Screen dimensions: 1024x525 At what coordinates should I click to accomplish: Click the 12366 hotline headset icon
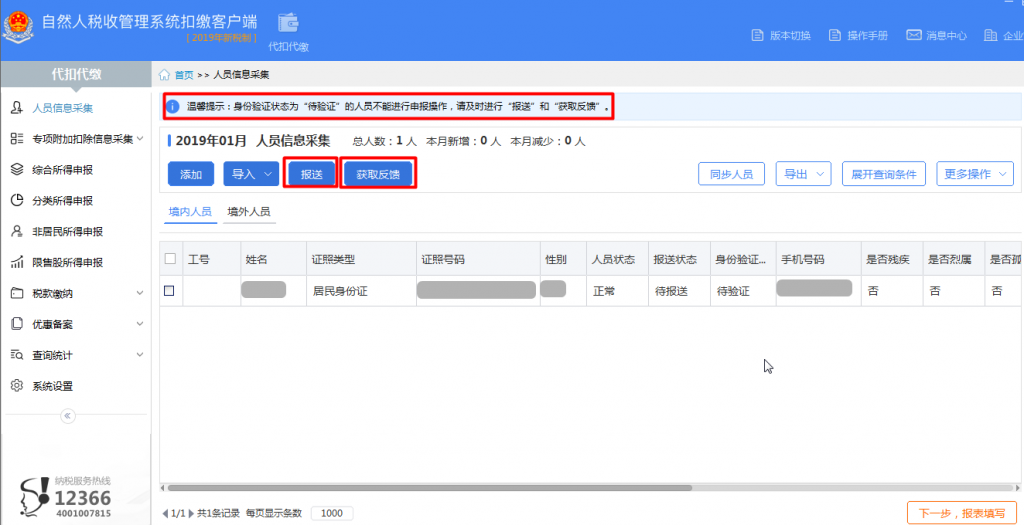tap(34, 498)
